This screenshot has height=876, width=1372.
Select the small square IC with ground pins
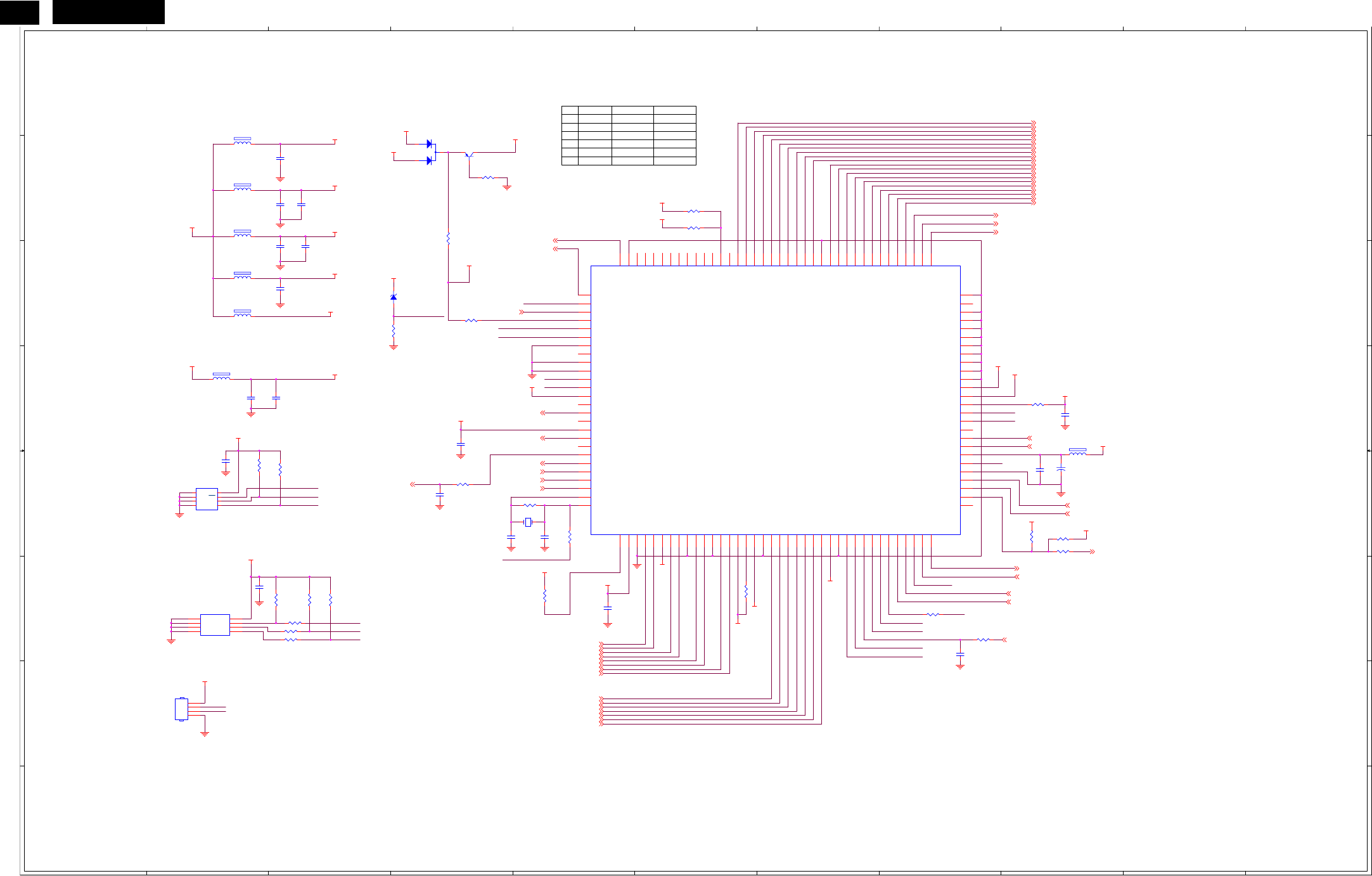[207, 499]
